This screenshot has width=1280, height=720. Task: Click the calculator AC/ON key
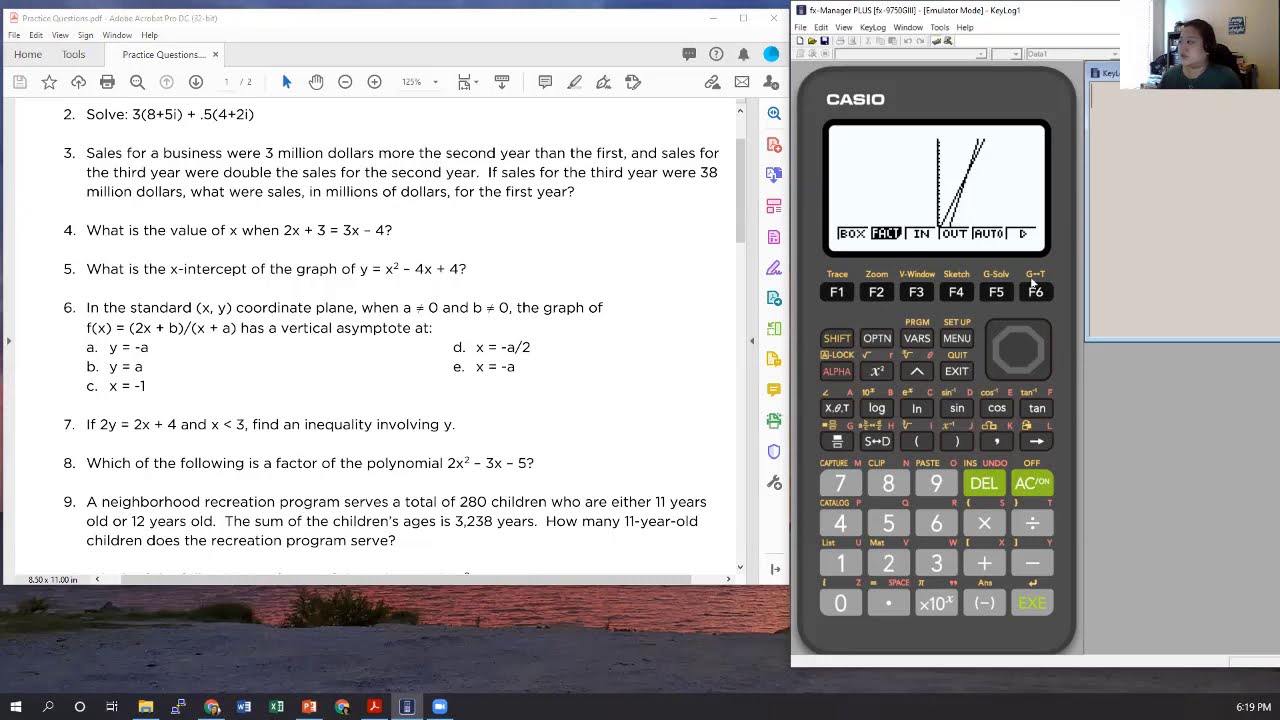(1032, 483)
